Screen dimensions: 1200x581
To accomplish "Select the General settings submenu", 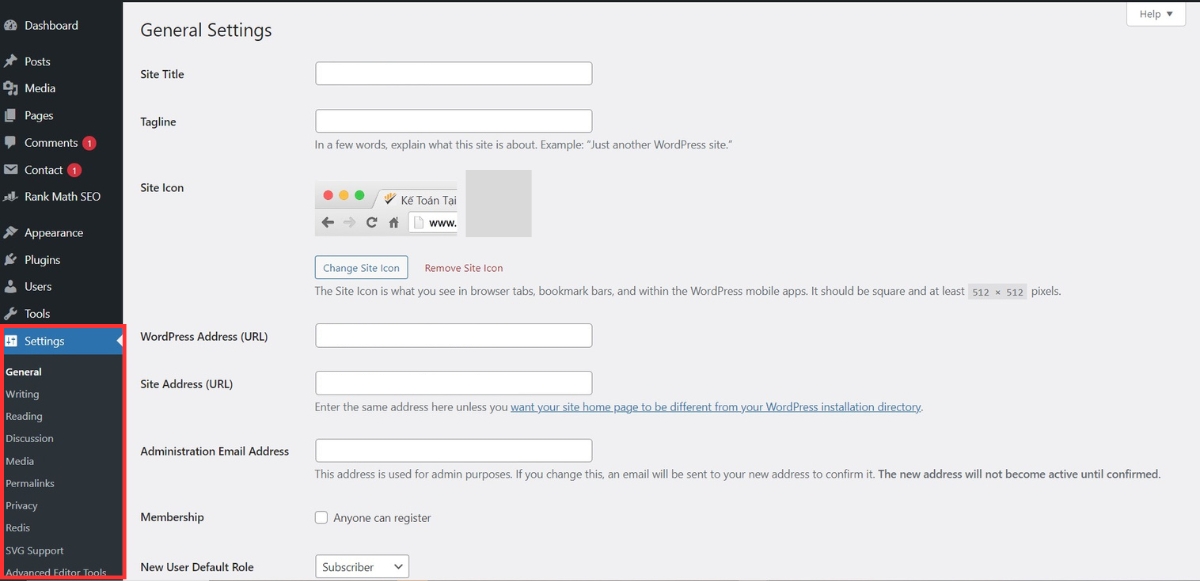I will click(x=24, y=372).
